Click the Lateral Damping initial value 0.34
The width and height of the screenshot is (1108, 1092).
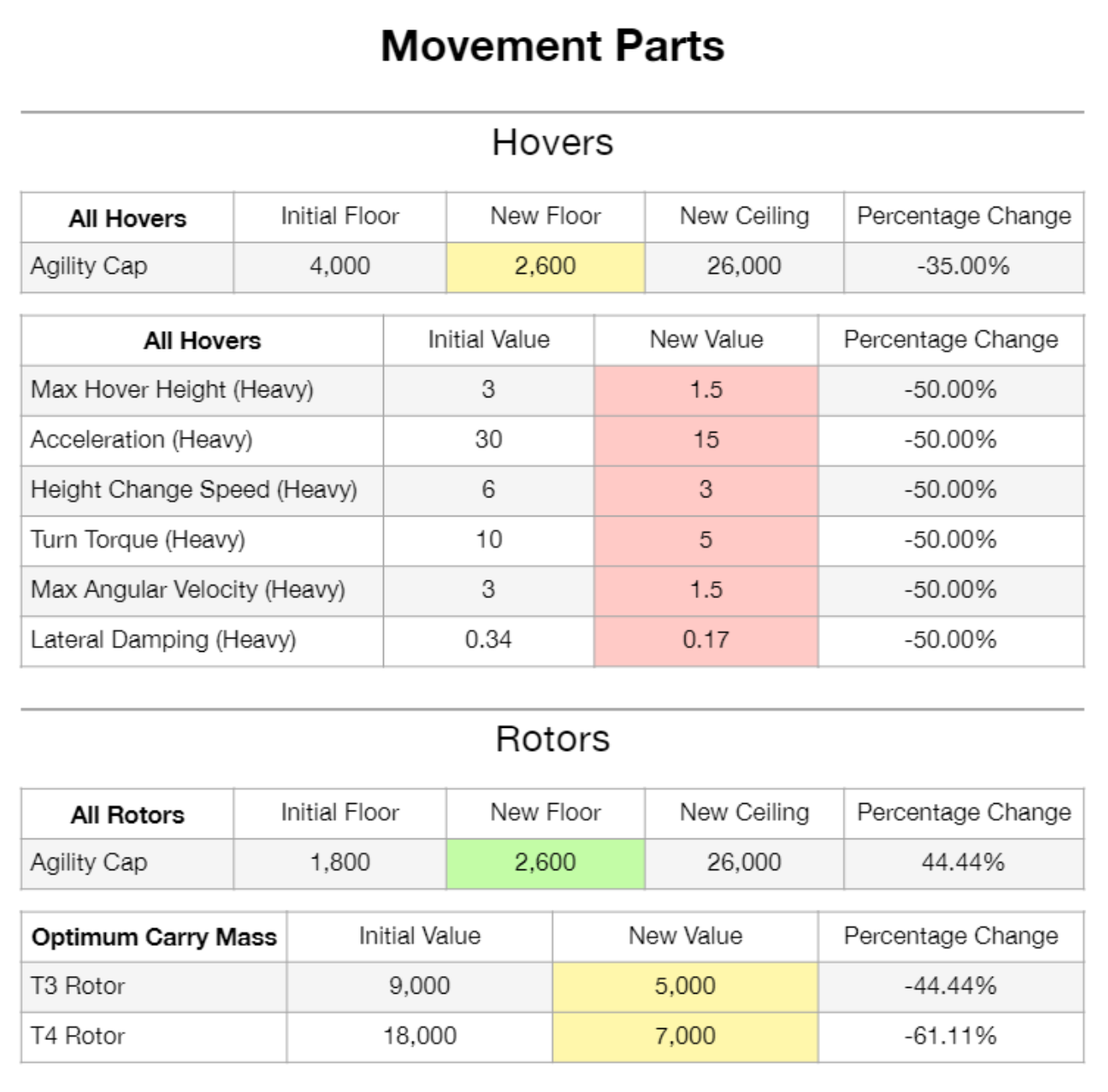[488, 640]
